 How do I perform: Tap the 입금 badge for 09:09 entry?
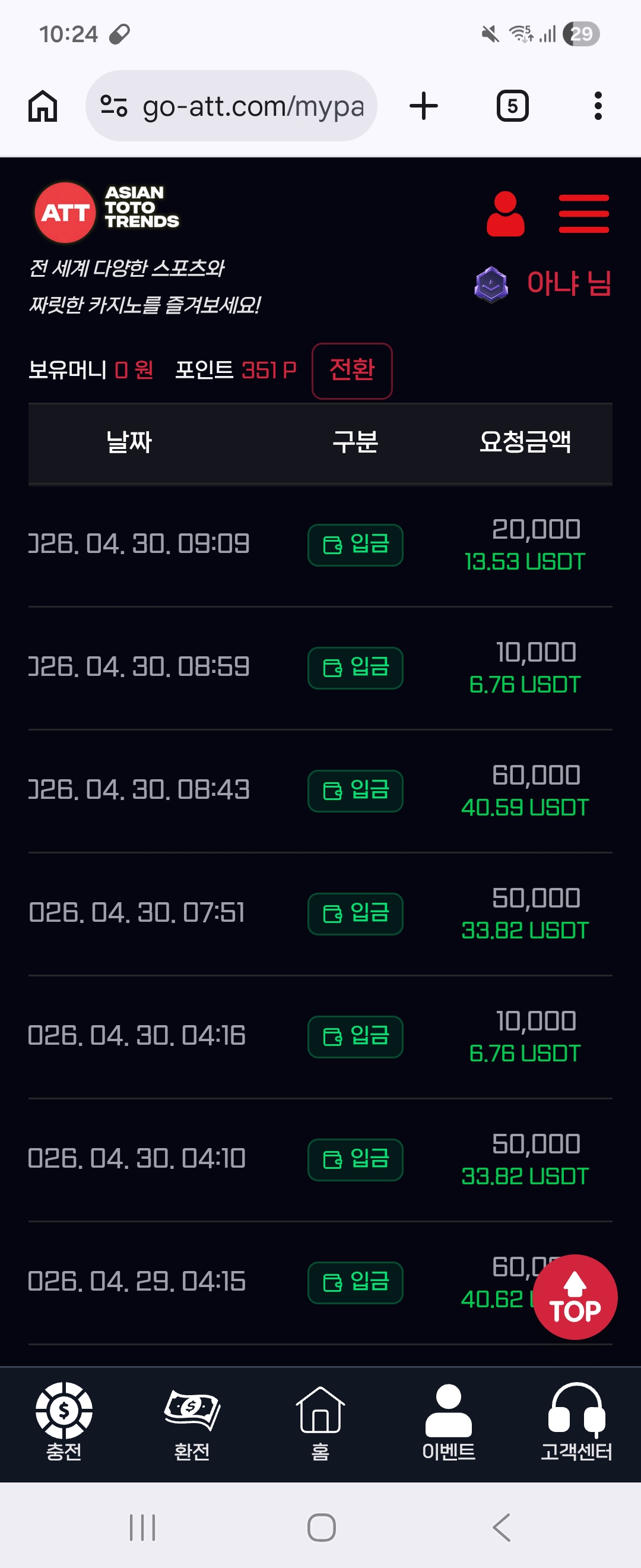click(355, 545)
